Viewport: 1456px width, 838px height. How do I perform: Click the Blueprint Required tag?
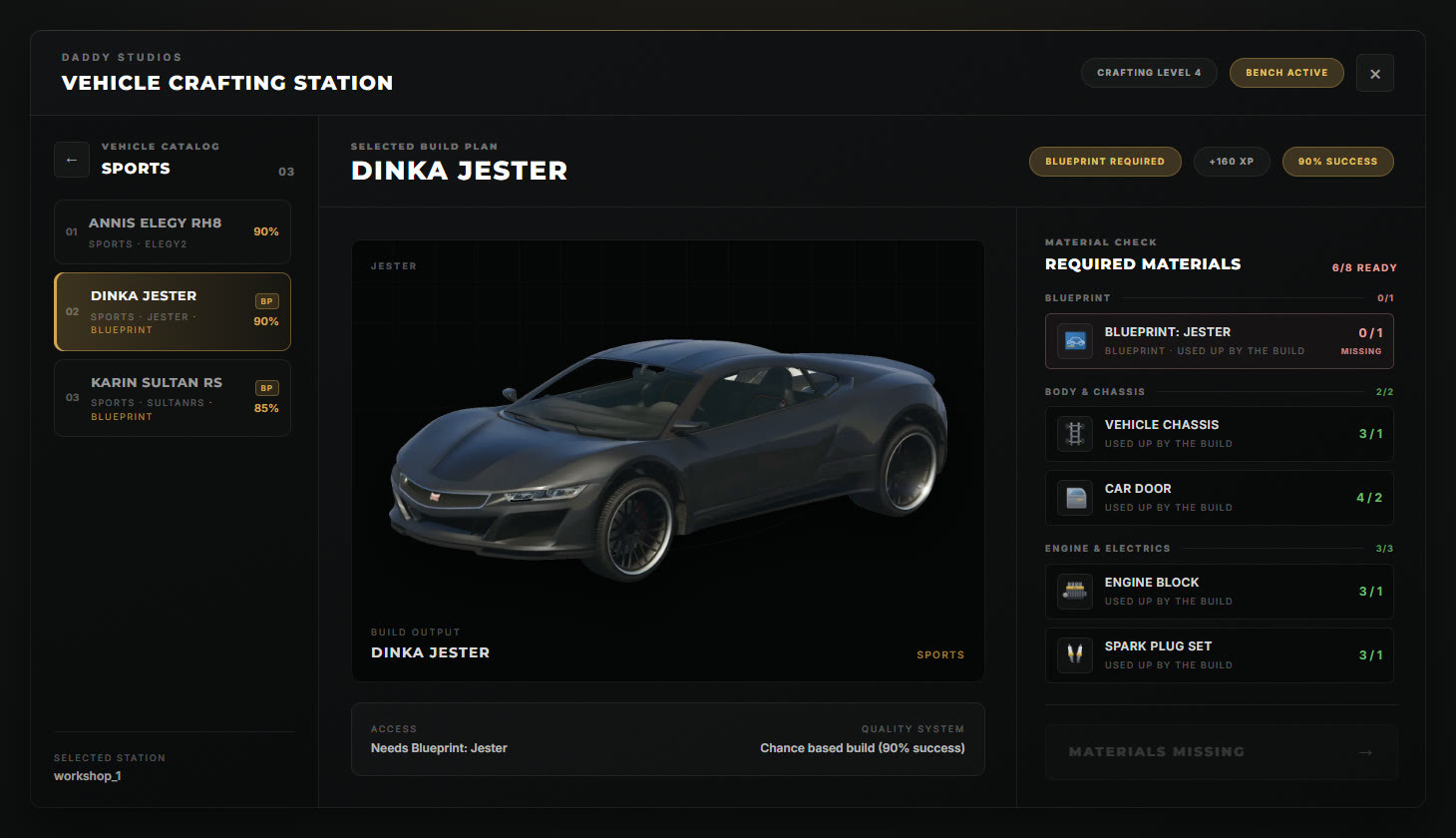click(x=1105, y=162)
